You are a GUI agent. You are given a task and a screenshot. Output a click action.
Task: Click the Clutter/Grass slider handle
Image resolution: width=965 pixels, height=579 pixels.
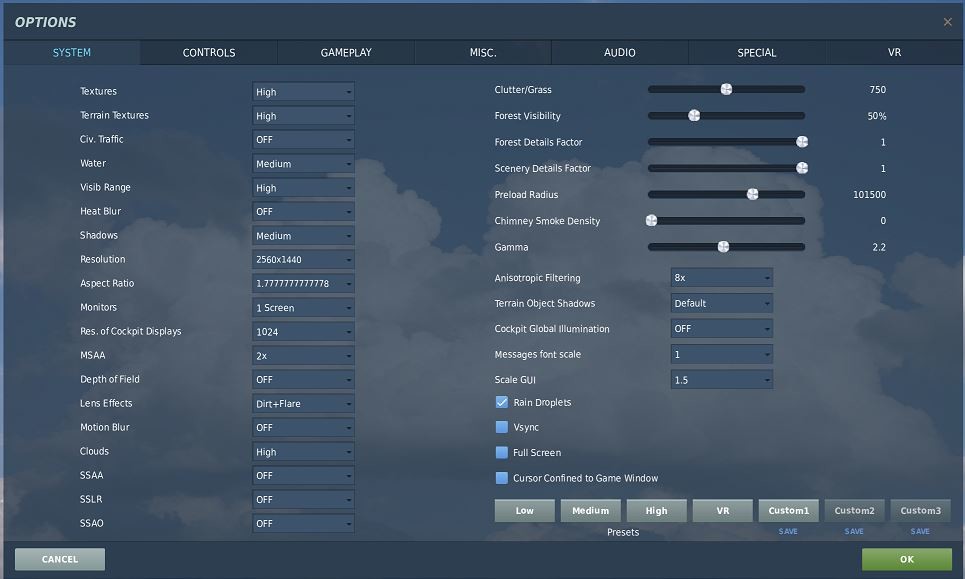coord(726,89)
